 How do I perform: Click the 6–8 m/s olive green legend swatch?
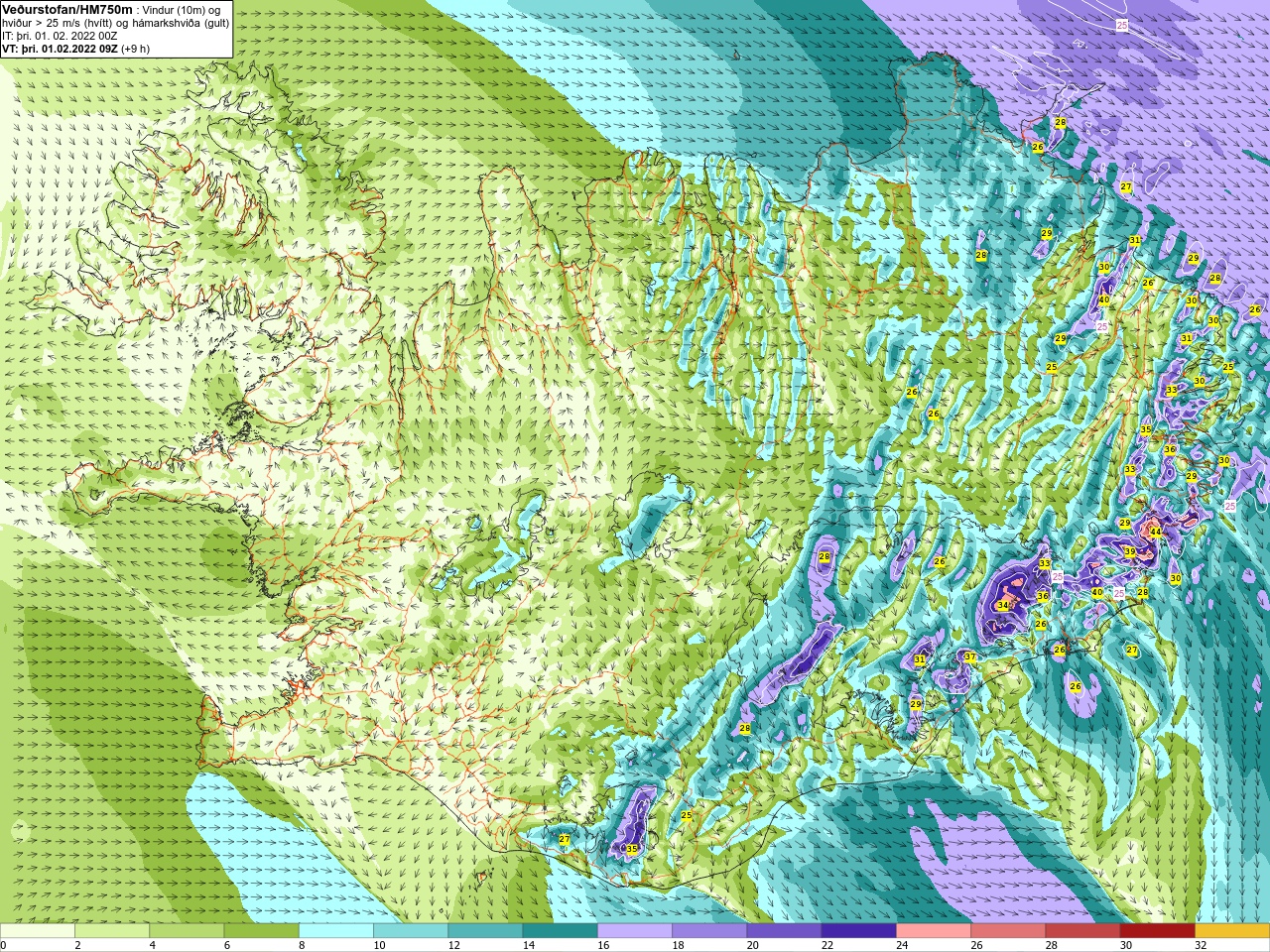tap(261, 931)
